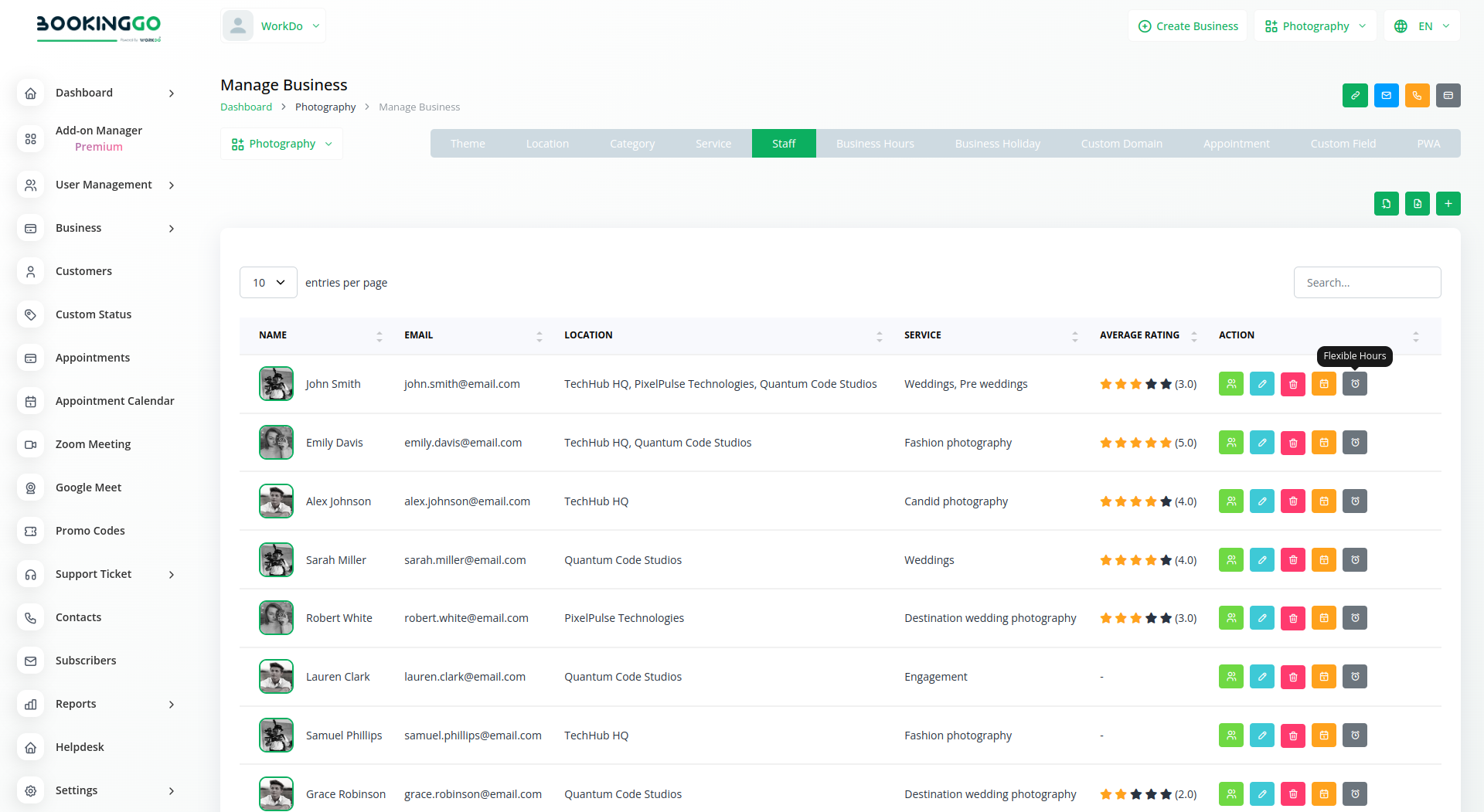
Task: Open Appointment Calendar in the sidebar
Action: pyautogui.click(x=114, y=401)
